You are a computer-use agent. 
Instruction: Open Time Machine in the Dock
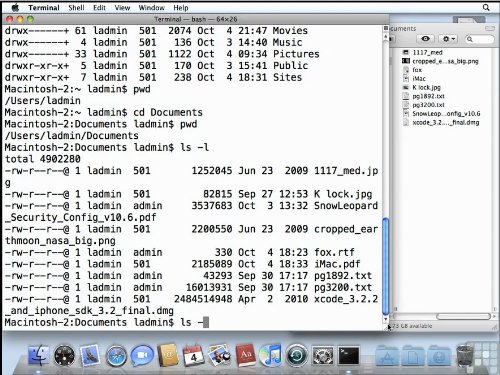point(297,355)
